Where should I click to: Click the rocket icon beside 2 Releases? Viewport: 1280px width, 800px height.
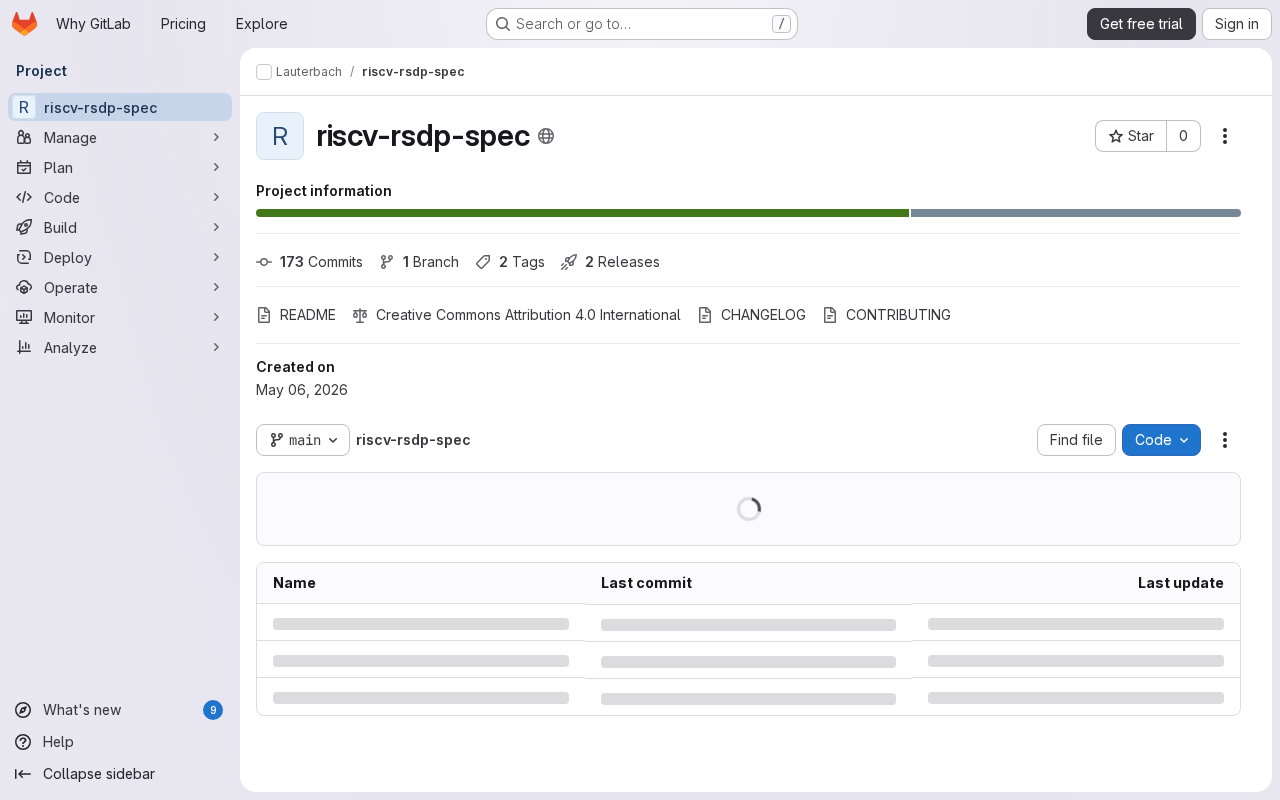(x=569, y=262)
